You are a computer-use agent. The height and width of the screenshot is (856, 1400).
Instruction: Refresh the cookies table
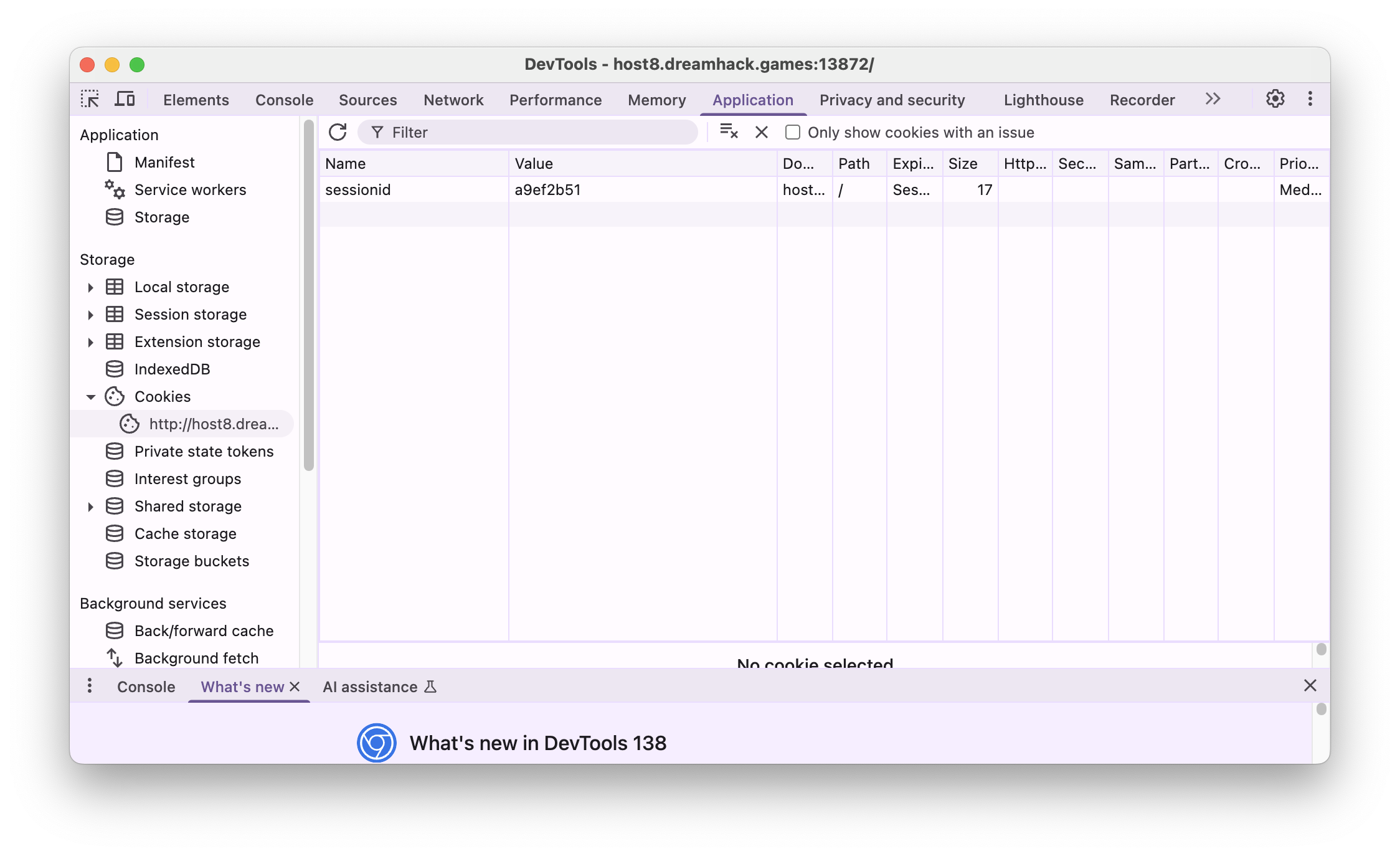pos(338,132)
